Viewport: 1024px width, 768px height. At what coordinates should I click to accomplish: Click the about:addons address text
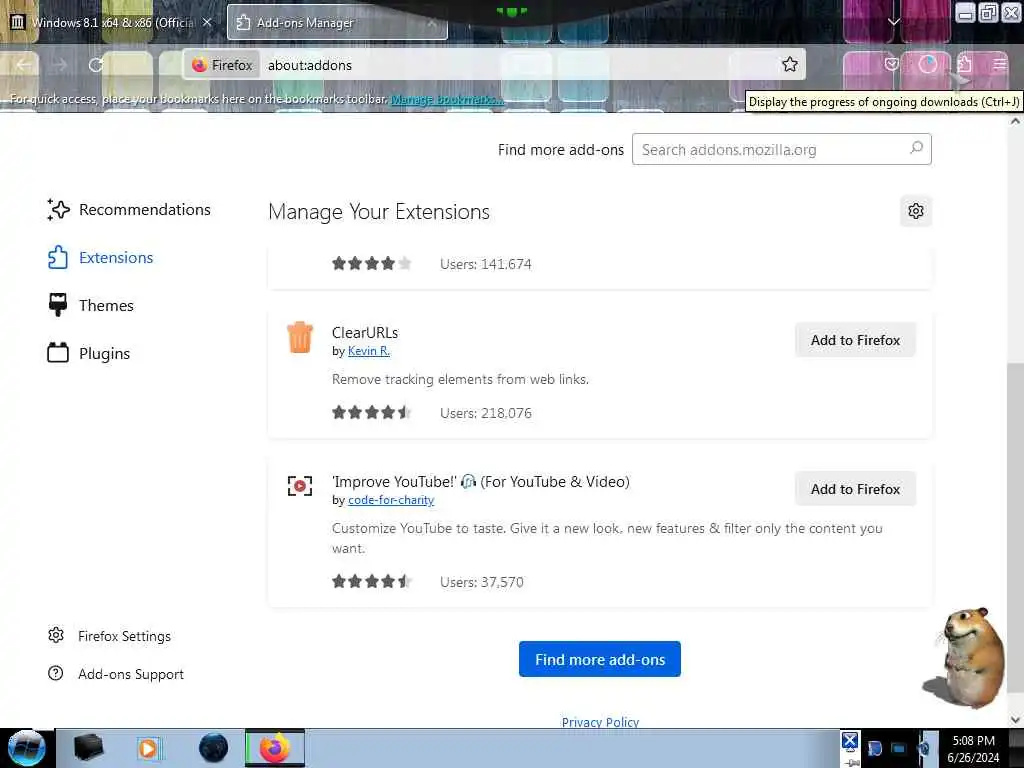pos(310,65)
